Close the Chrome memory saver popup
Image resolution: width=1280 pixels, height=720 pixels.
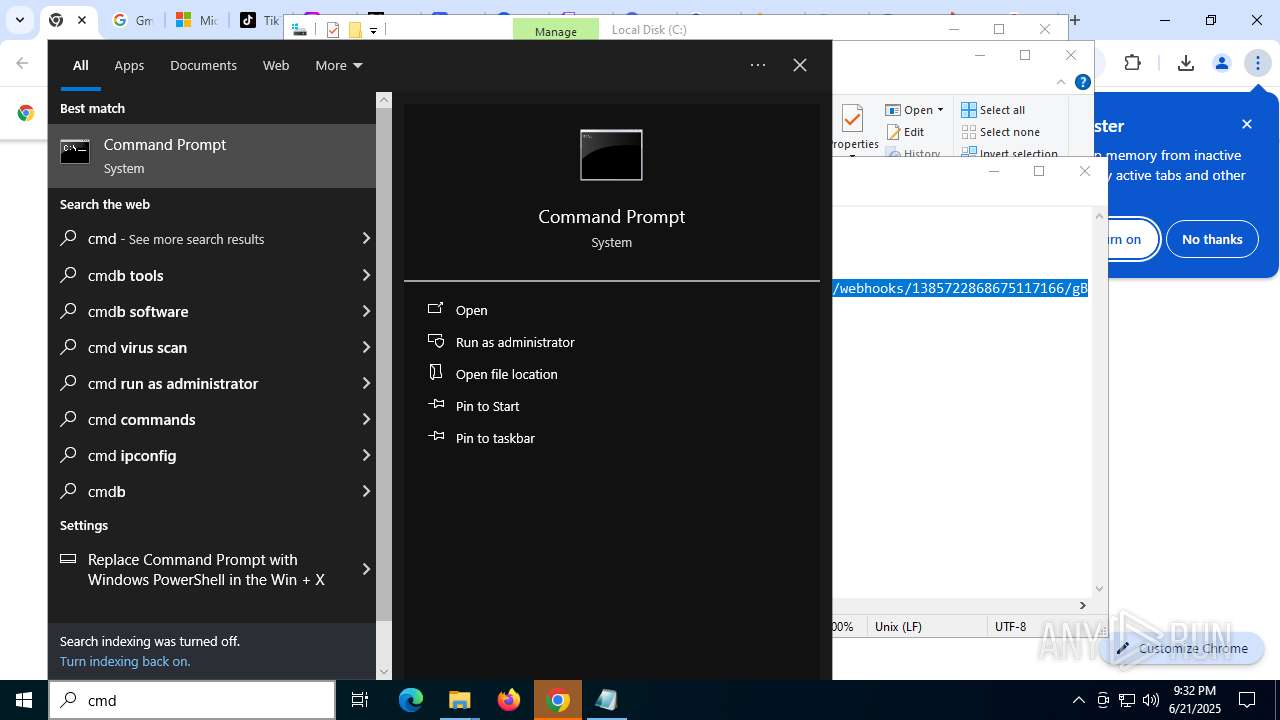click(1247, 124)
